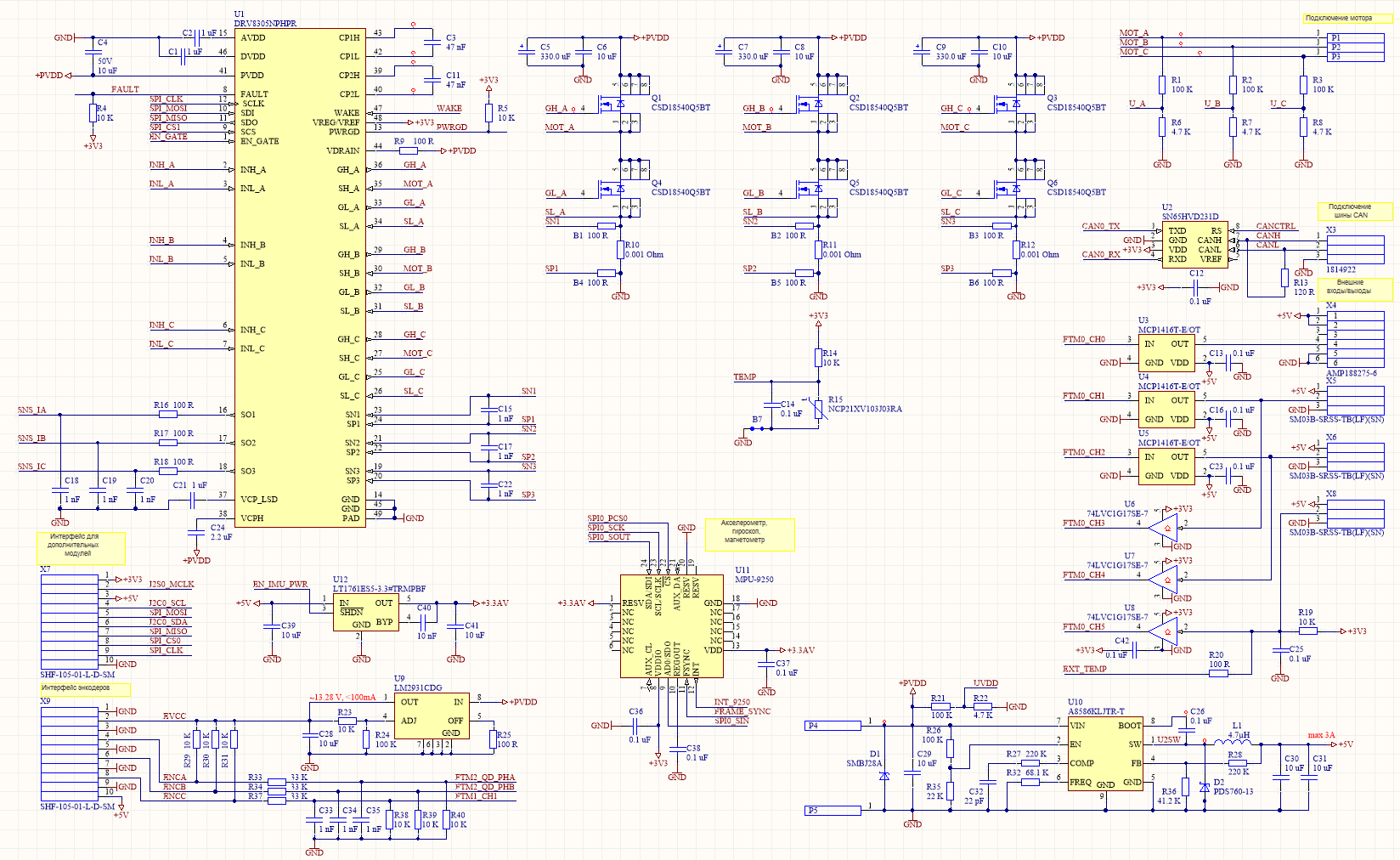Screen dimensions: 1400x860
Task: Select the U9 LM2931CDG regulator symbol
Action: tap(432, 716)
